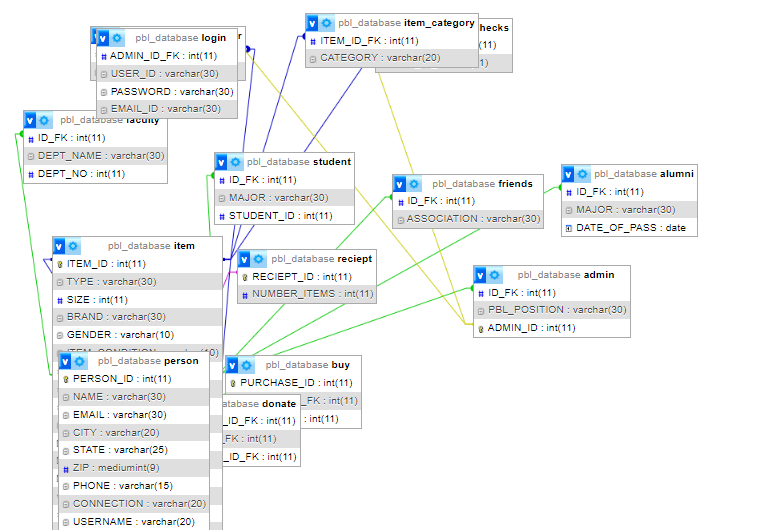Open the gear settings of admin table
The image size is (767, 530).
tap(495, 275)
